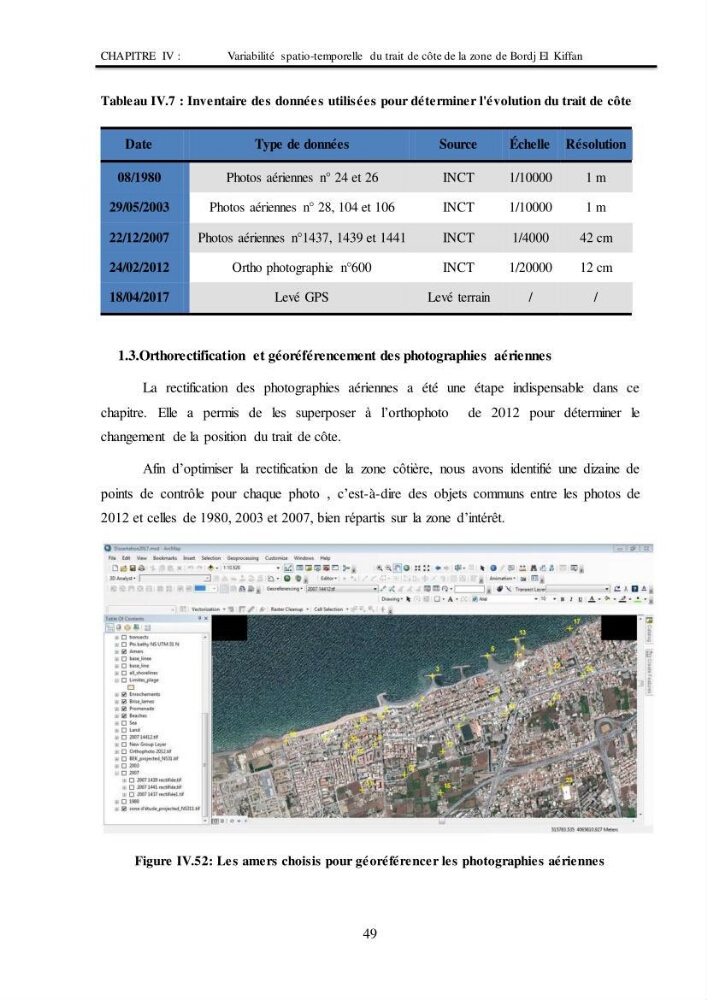Open the Transect Layer combo box
The height and width of the screenshot is (1000, 707).
click(x=578, y=589)
